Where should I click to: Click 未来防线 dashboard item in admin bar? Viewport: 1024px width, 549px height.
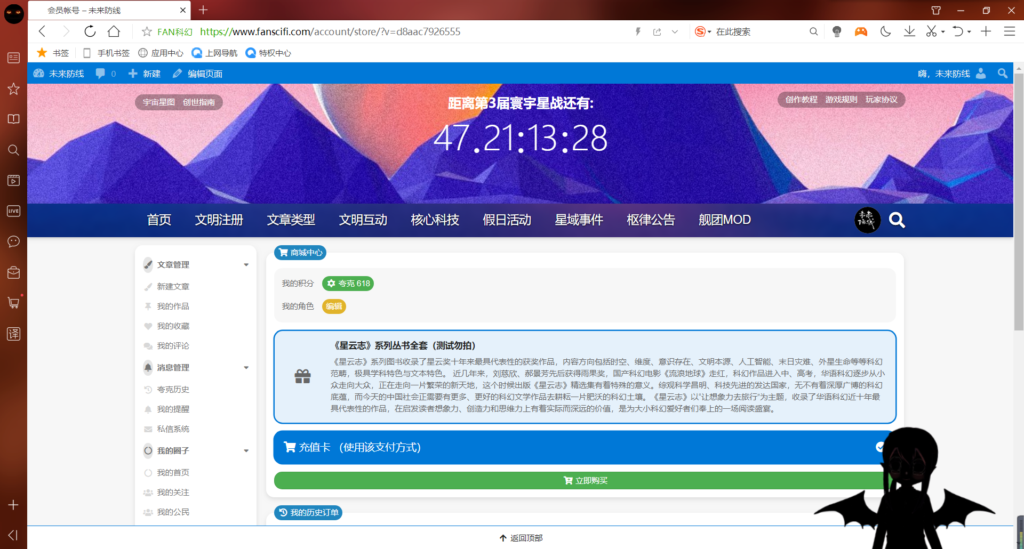point(59,74)
